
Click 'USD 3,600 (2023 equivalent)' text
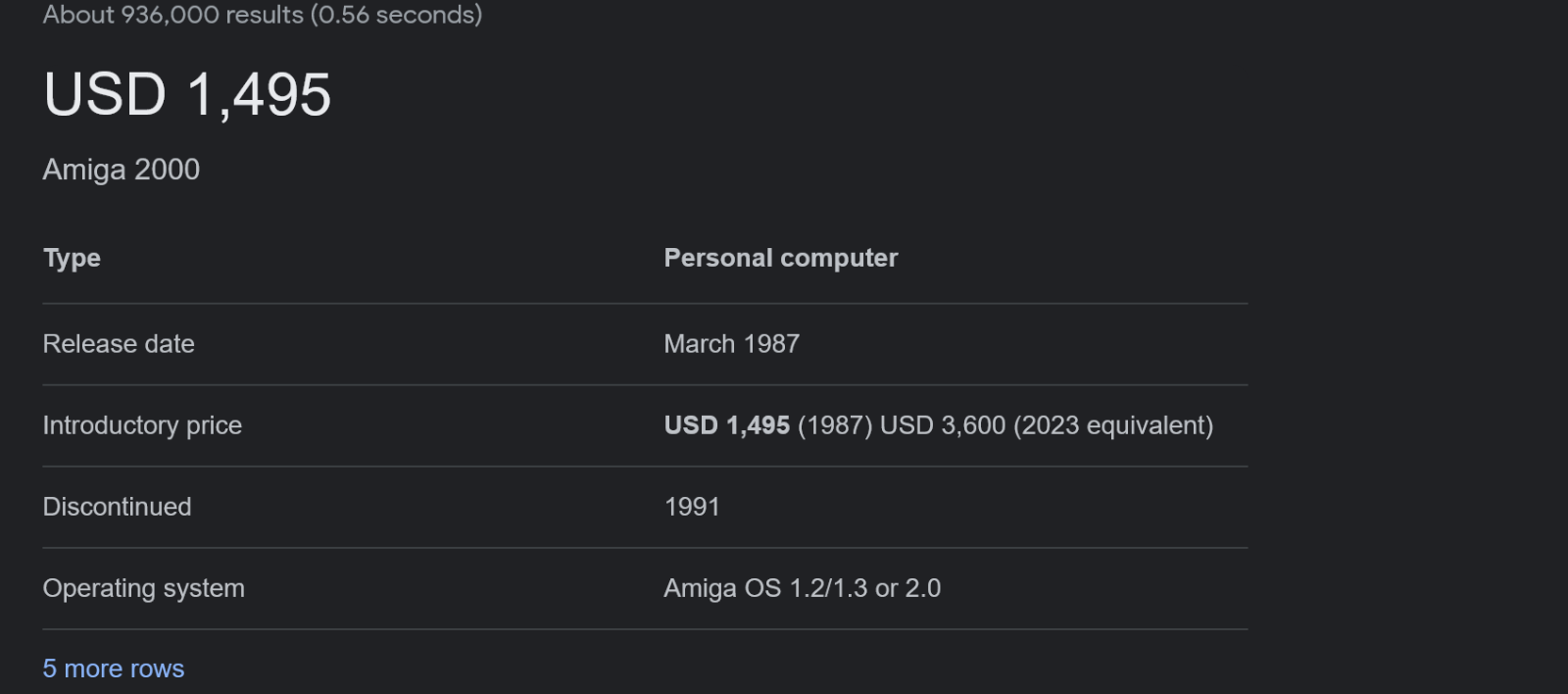[x=1047, y=425]
